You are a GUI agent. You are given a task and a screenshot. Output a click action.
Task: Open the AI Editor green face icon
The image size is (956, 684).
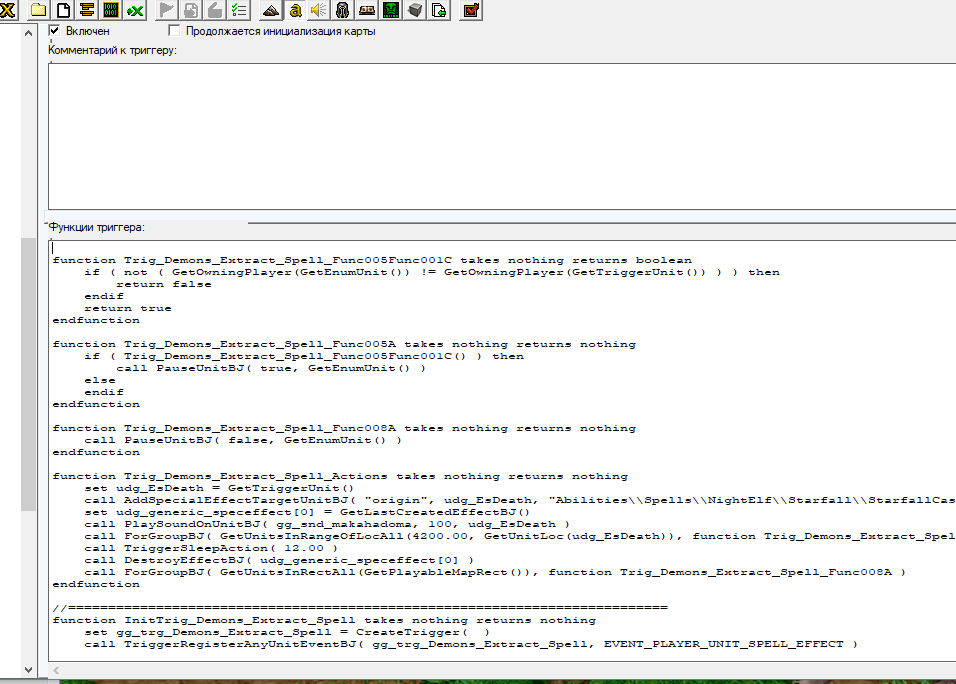[x=391, y=10]
